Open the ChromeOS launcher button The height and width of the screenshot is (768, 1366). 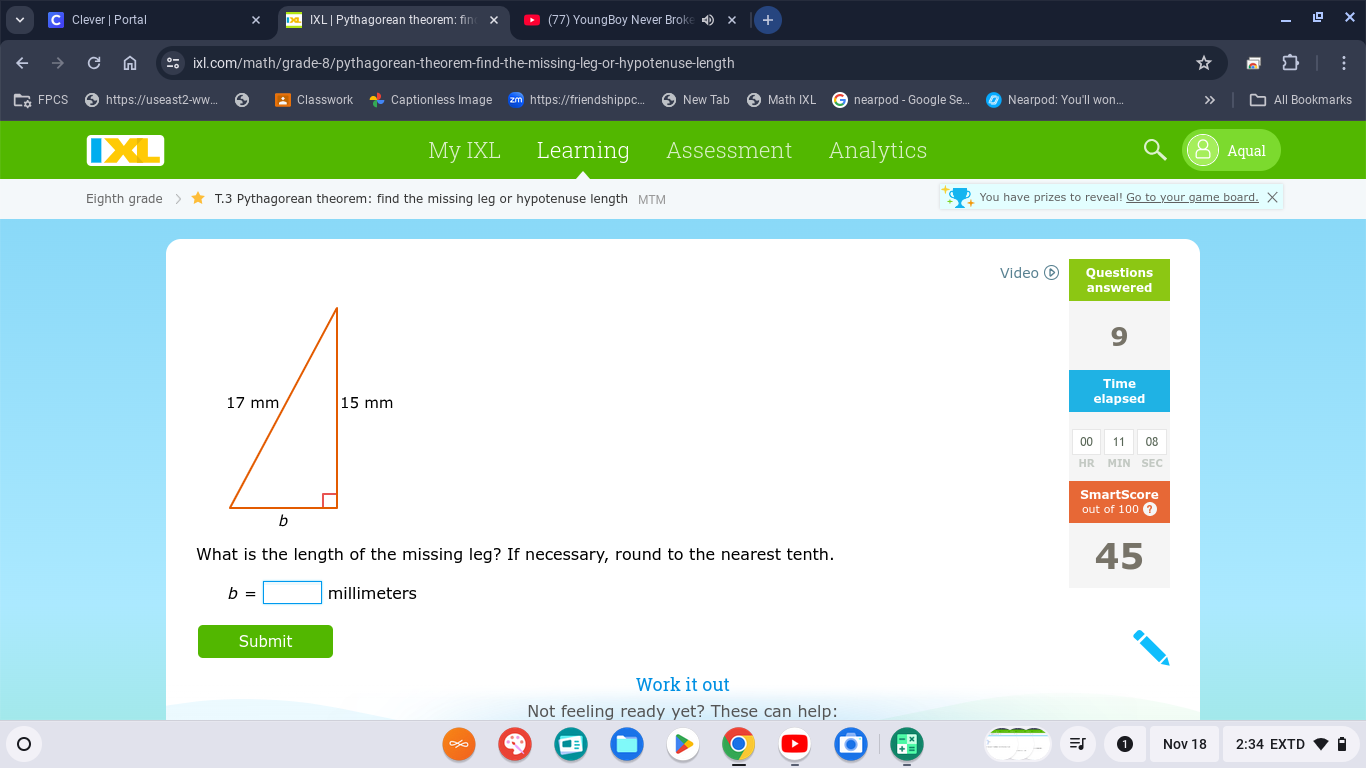point(24,744)
